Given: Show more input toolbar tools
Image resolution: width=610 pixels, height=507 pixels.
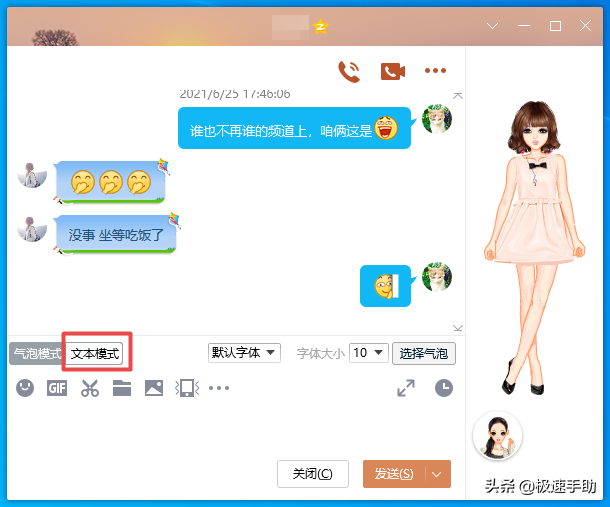Looking at the screenshot, I should coord(219,388).
